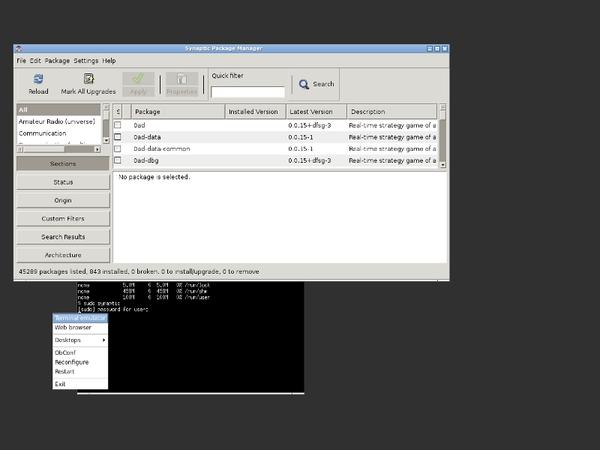Click the Architecture filter button

point(63,255)
